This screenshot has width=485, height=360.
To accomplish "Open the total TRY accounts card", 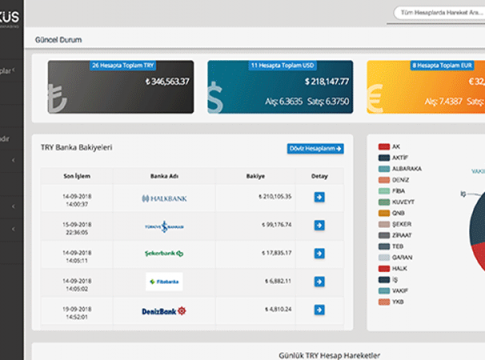I will point(121,87).
